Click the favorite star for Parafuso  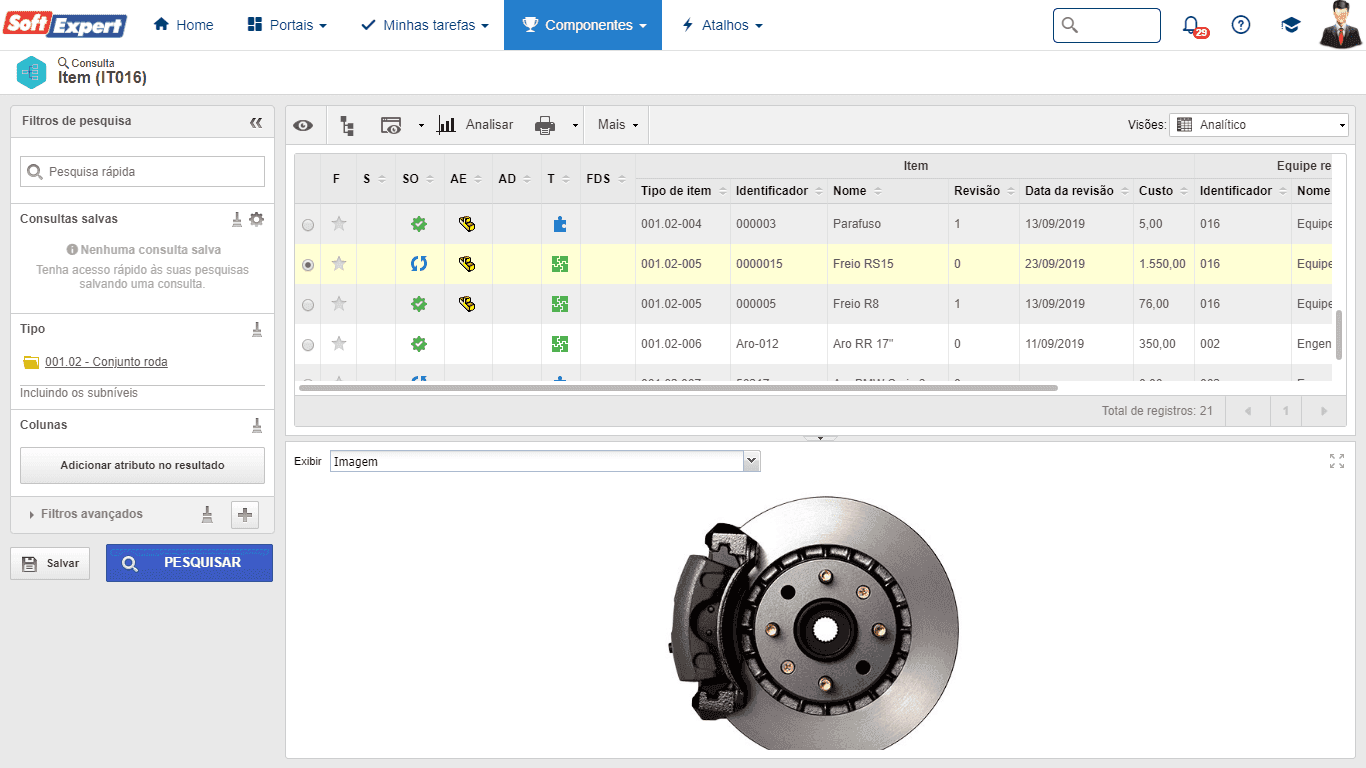point(339,224)
